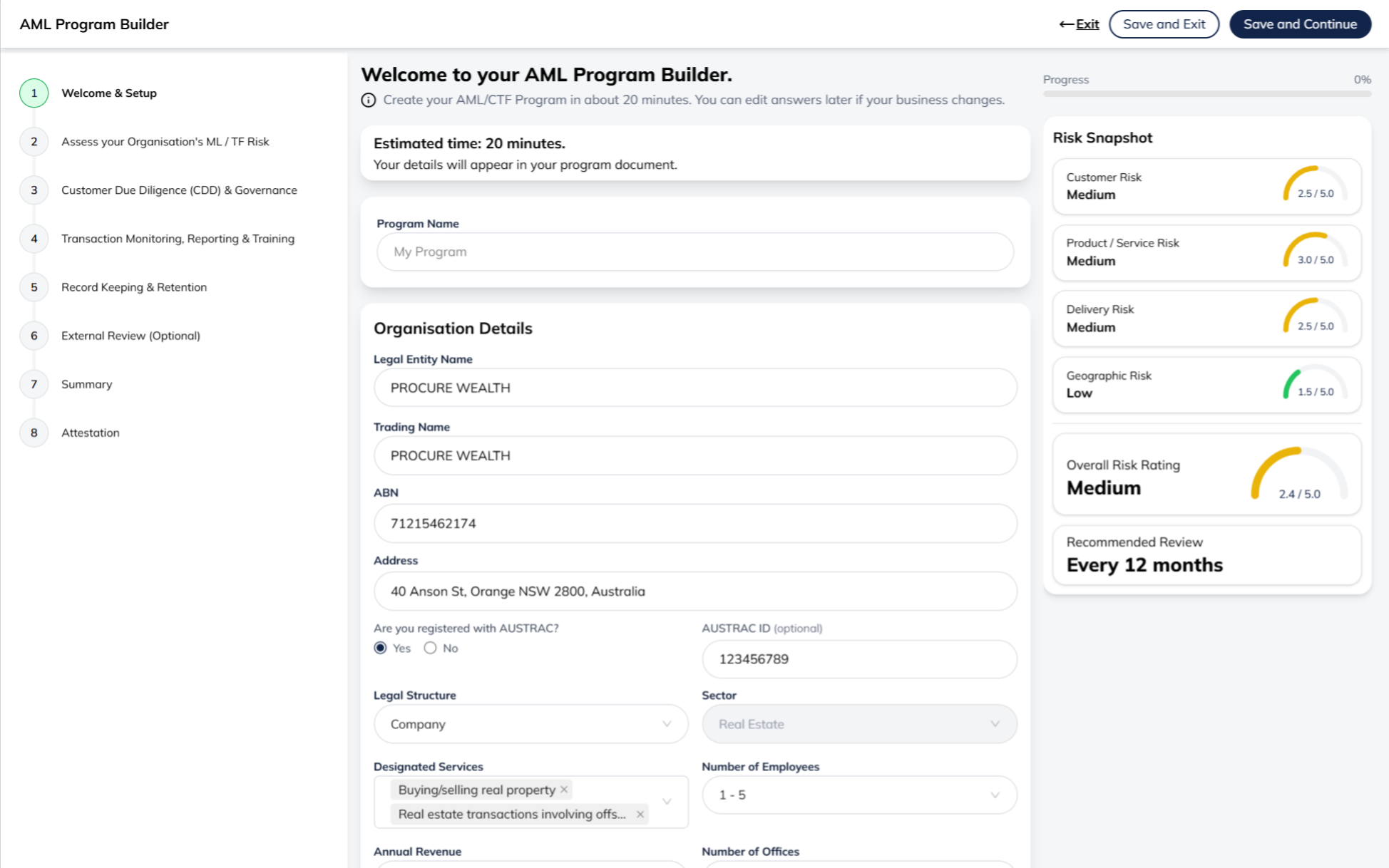Open Transaction Monitoring, Reporting & Training step
Image resolution: width=1389 pixels, height=868 pixels.
click(178, 239)
